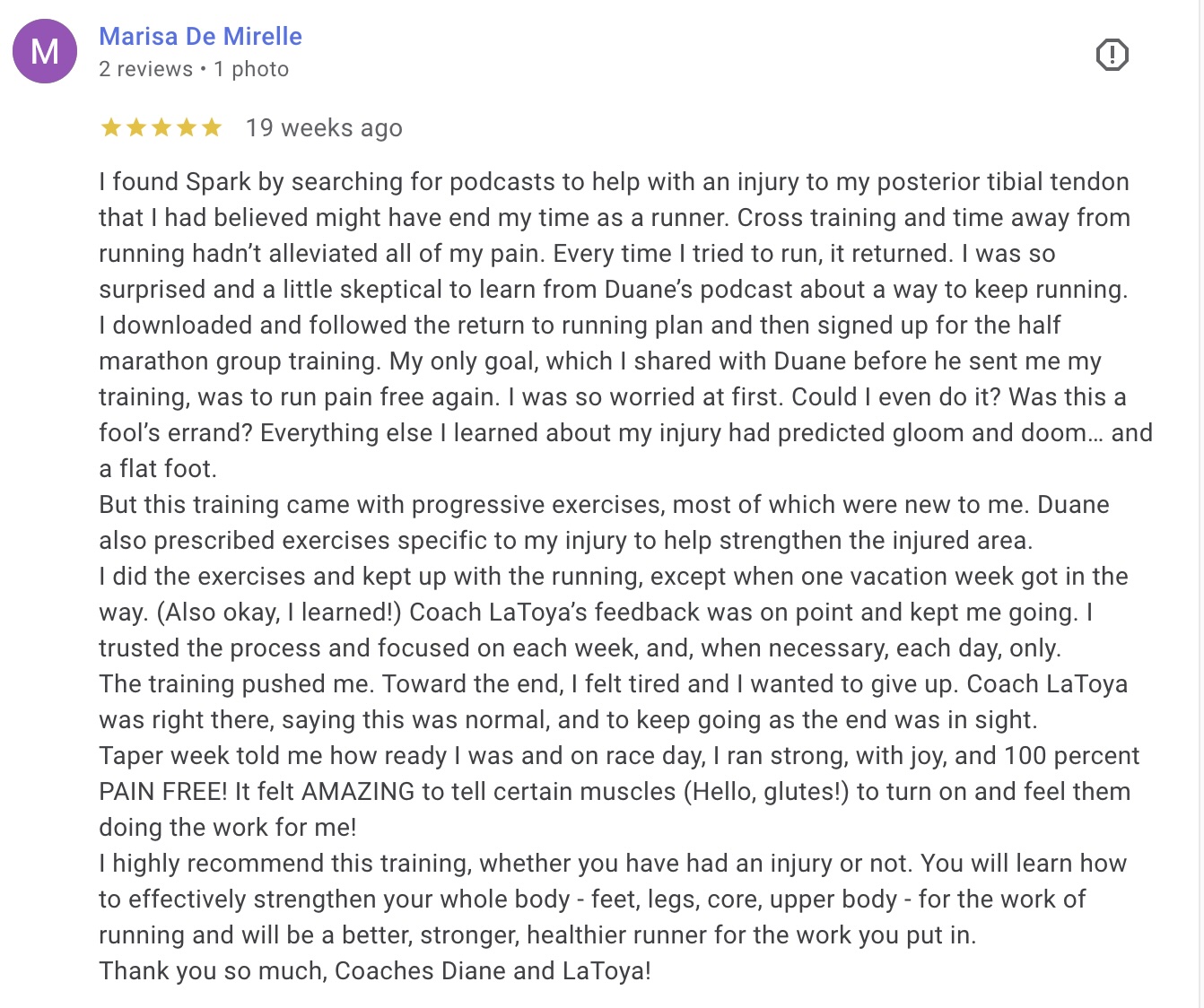View the reviewer's "1 photo"
Screen dimensions: 1204x1008
click(x=251, y=69)
